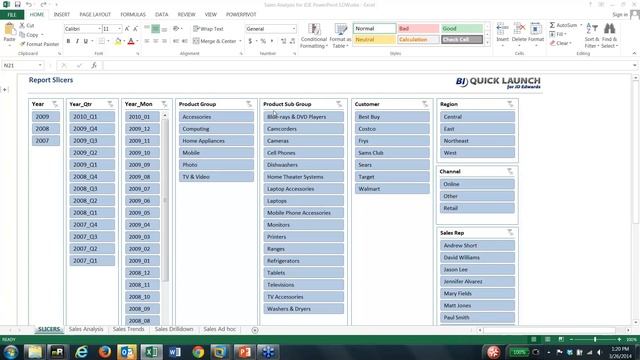Viewport: 640px width, 360px height.
Task: Apply currency dollar format
Action: click(x=250, y=41)
